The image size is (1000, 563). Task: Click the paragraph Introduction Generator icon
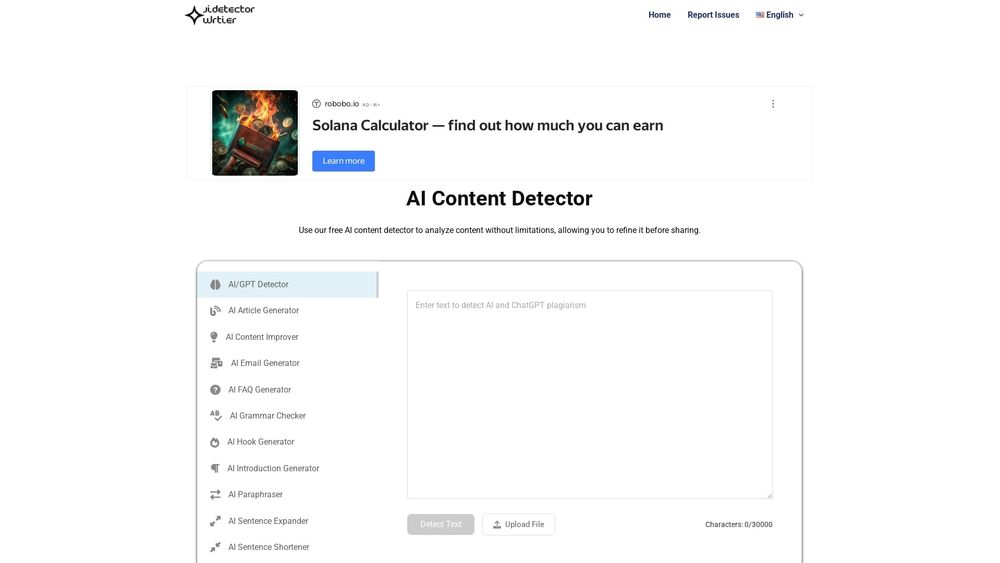click(215, 468)
